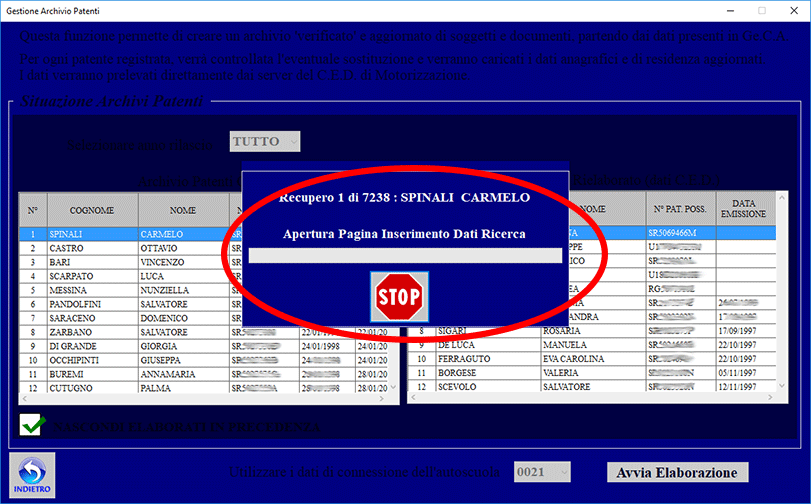Viewport: 811px width, 504px height.
Task: Select the BORGESE surname cell
Action: (489, 372)
